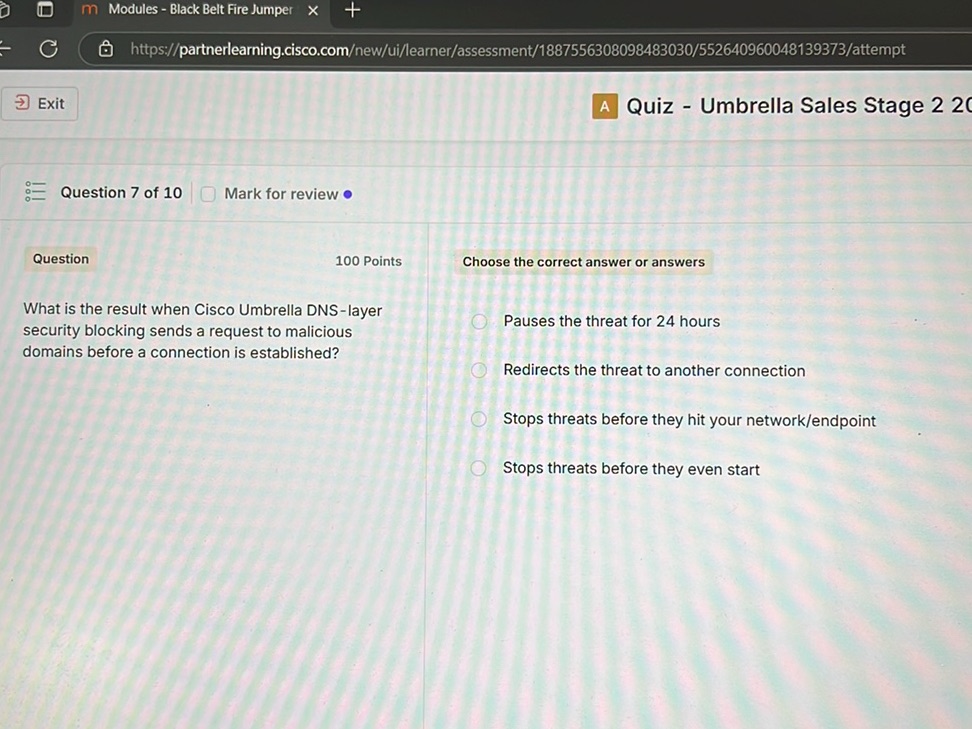Select radio Stops threats before they even start
972x729 pixels.
pos(480,468)
